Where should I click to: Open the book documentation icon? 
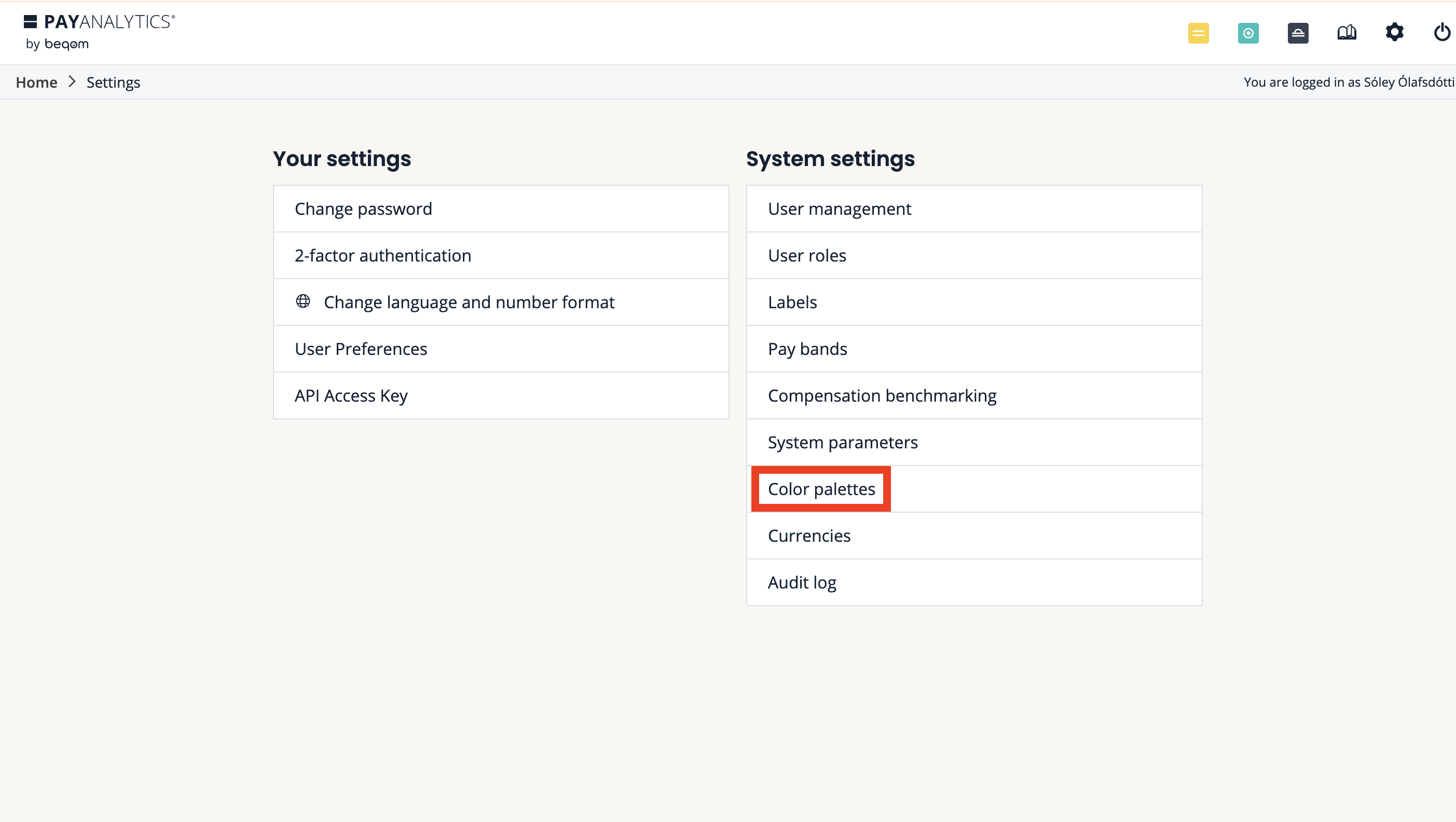1347,33
